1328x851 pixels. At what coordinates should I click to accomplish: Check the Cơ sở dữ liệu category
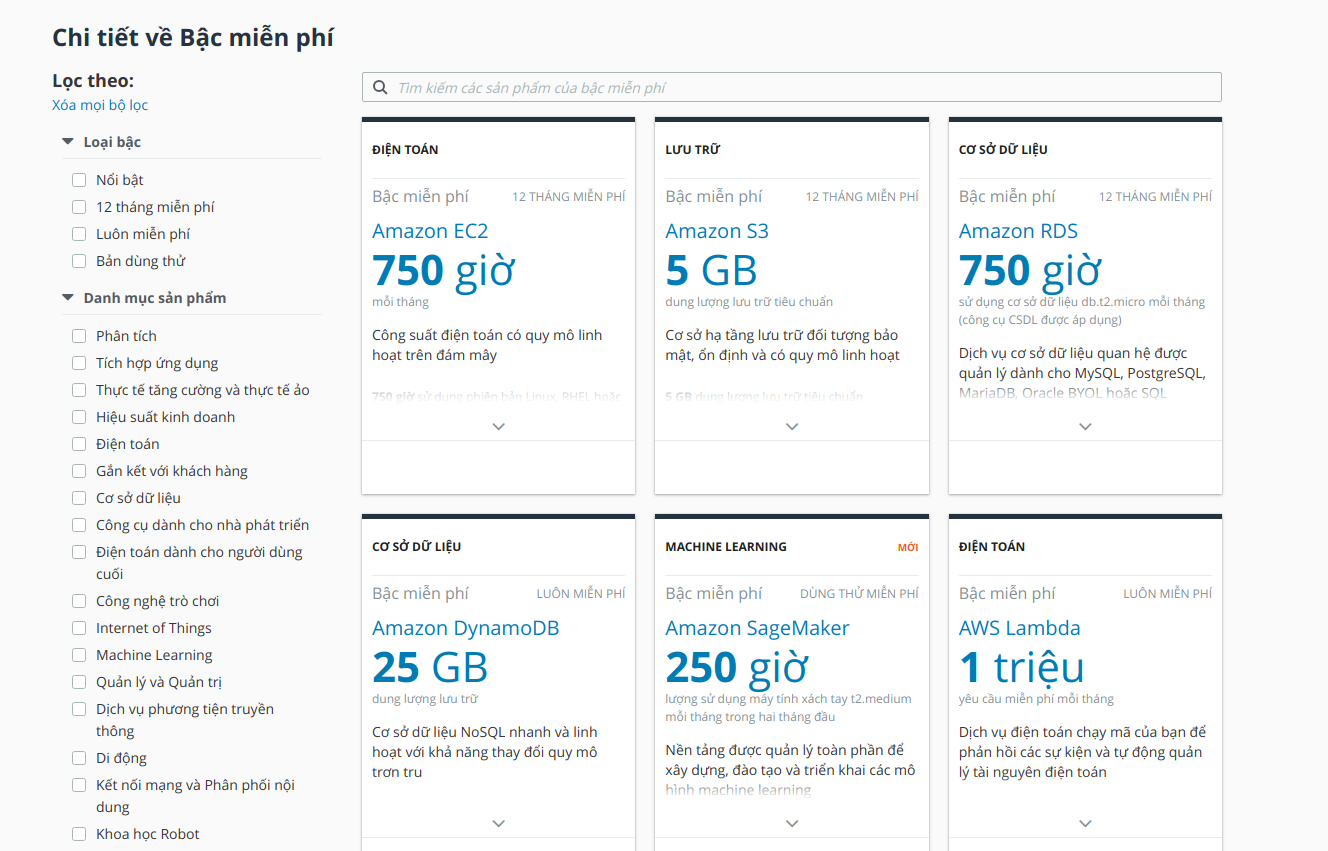79,498
